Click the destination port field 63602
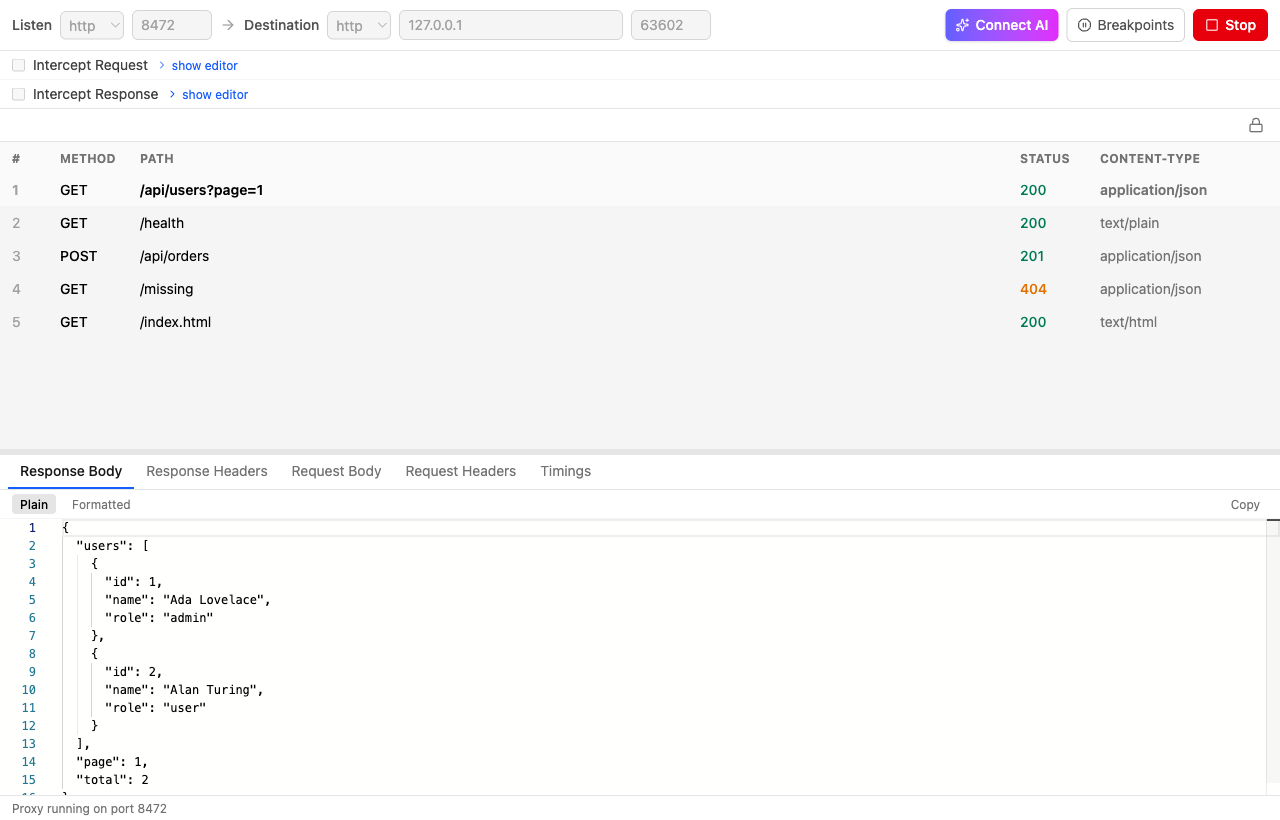Screen dimensions: 1280x820 tap(671, 25)
